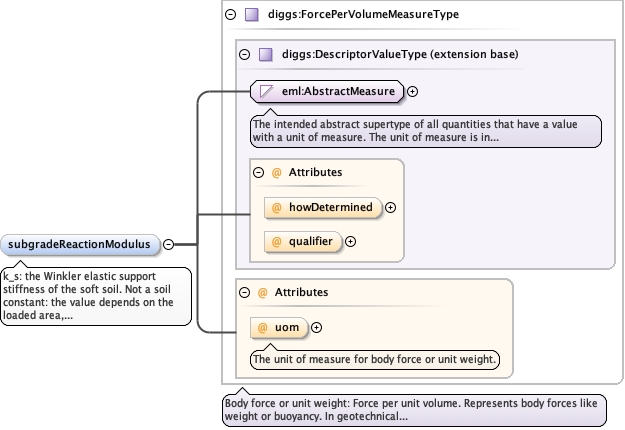The image size is (625, 430).
Task: Select the eml:AbstractMeasure node
Action: pyautogui.click(x=327, y=91)
